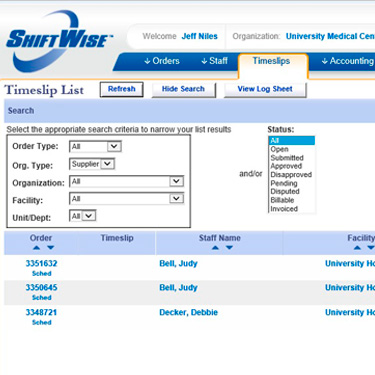Open the Unit/Dept dropdown
375x375 pixels.
83,216
